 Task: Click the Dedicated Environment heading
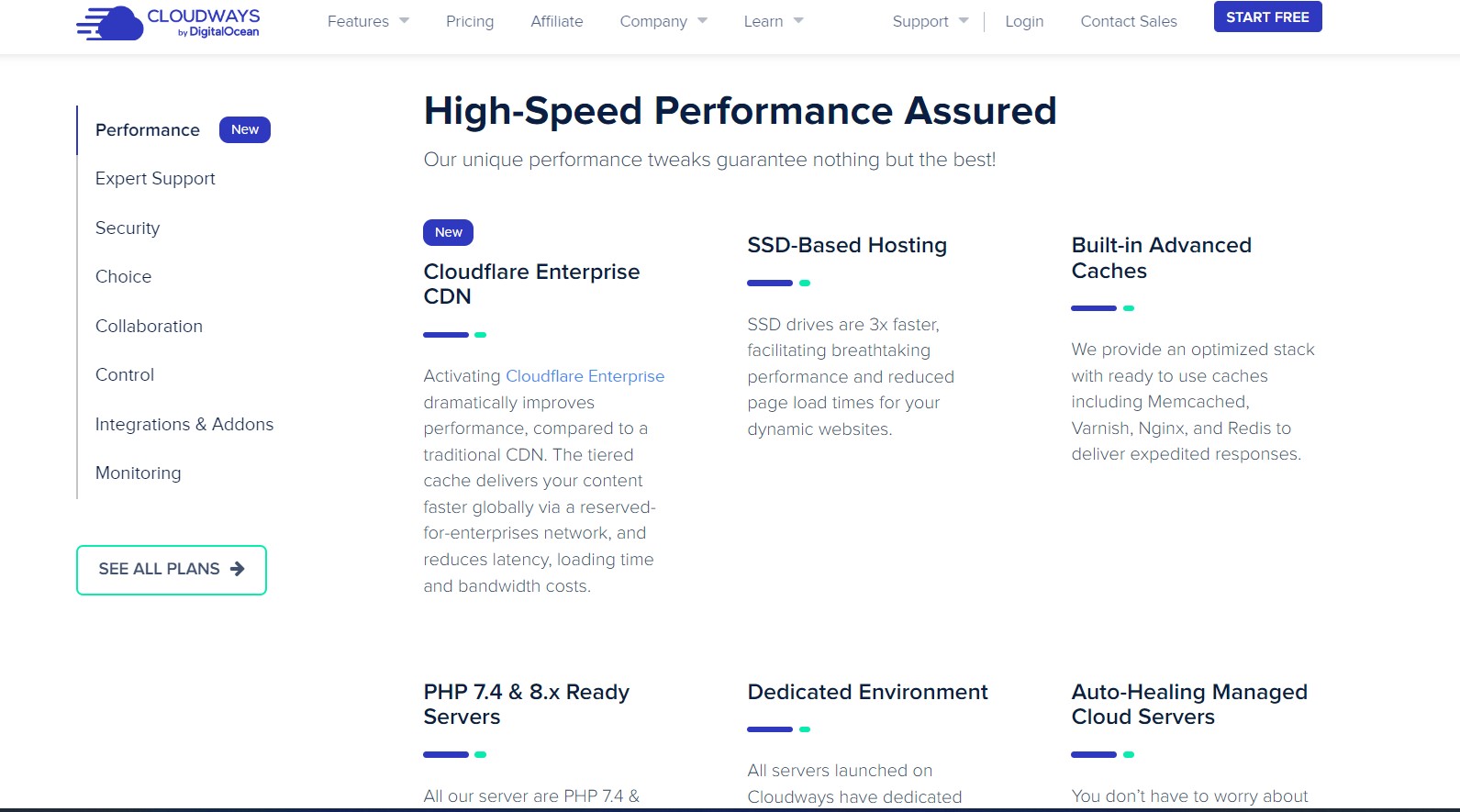(867, 692)
